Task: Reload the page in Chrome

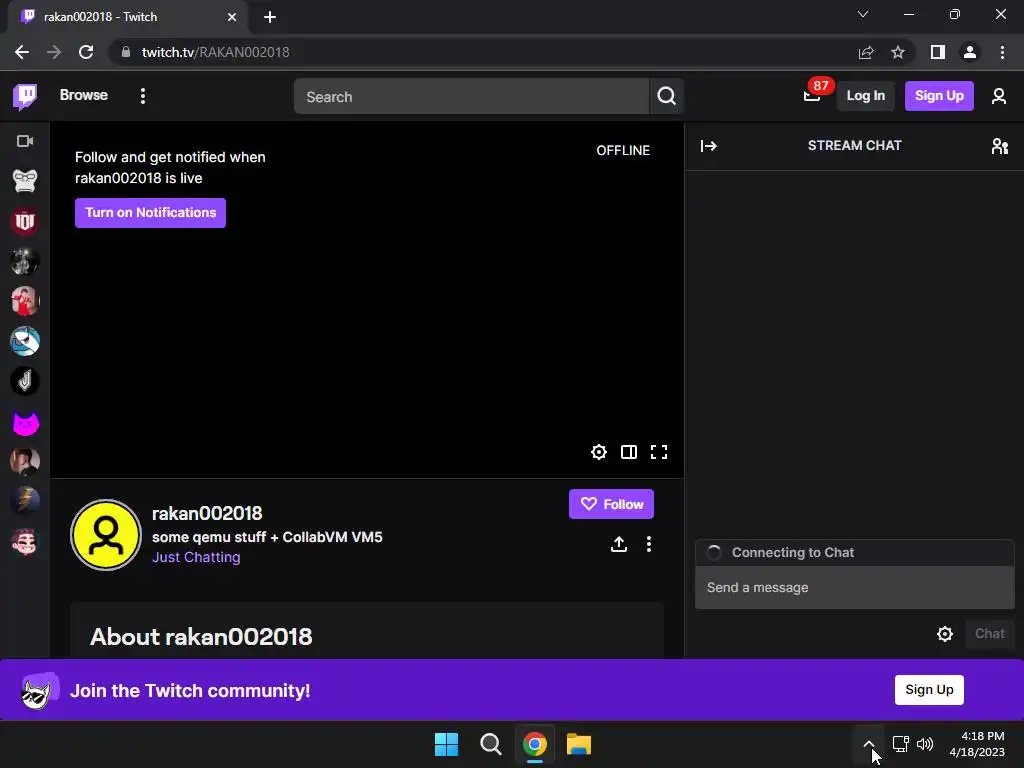Action: [x=86, y=52]
